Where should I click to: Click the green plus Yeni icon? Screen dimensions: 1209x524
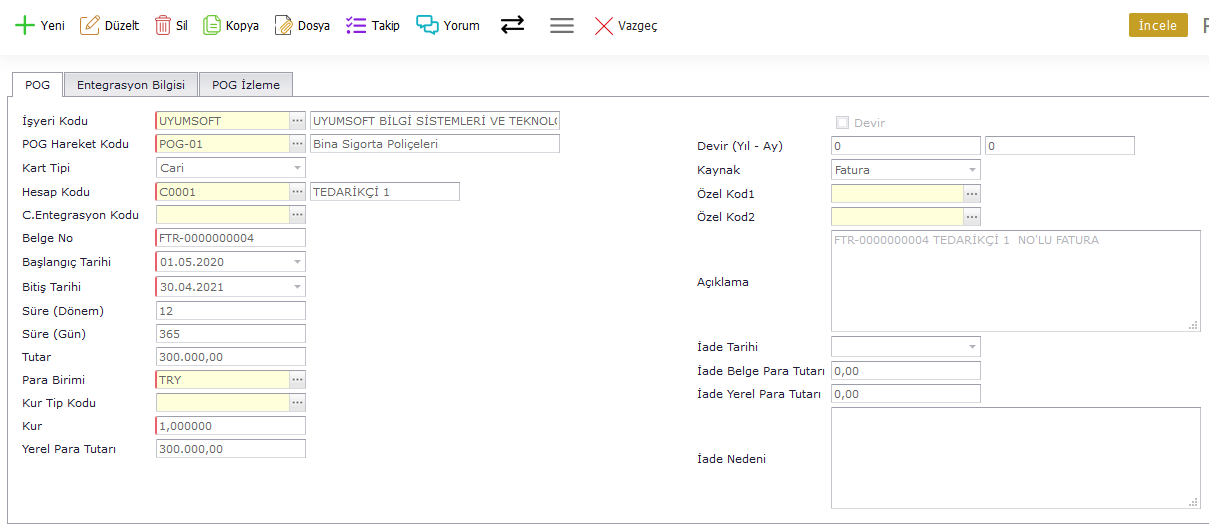[25, 26]
